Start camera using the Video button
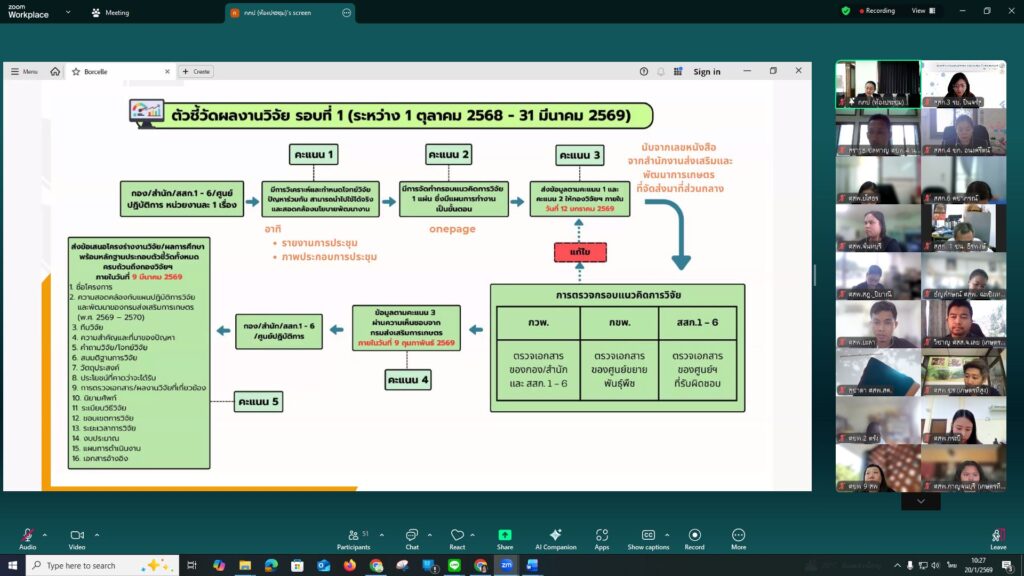 [77, 535]
